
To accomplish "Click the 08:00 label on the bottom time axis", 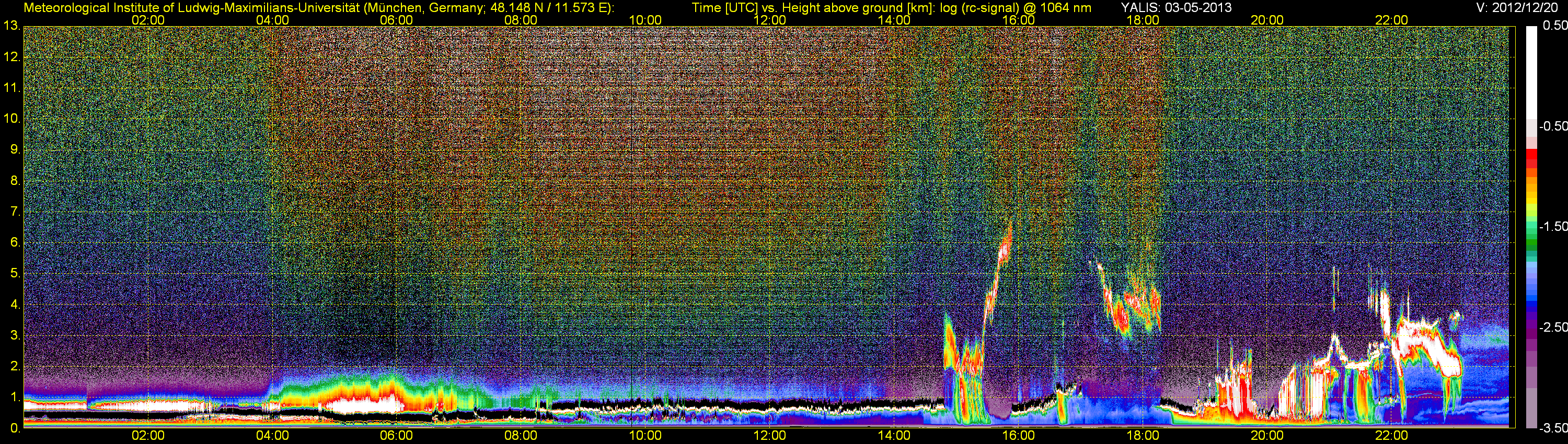I will tap(521, 436).
